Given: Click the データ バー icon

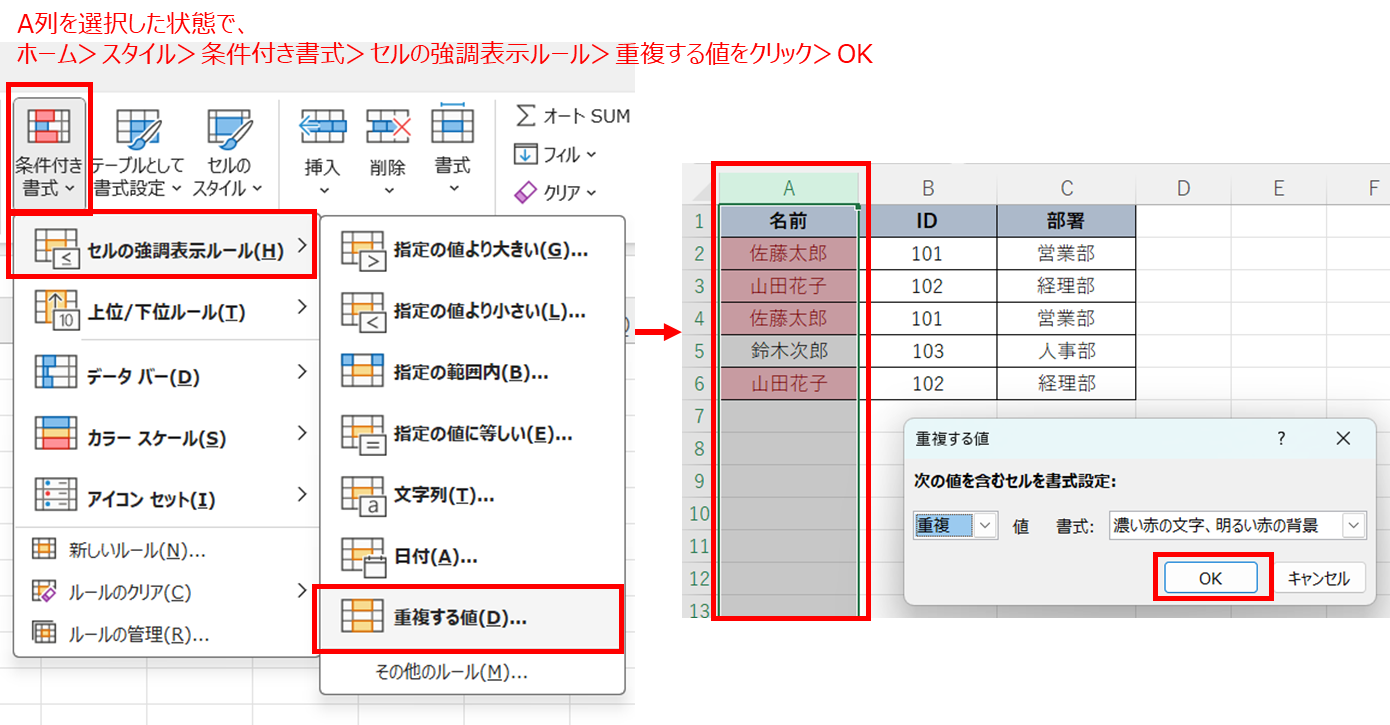Looking at the screenshot, I should (56, 373).
